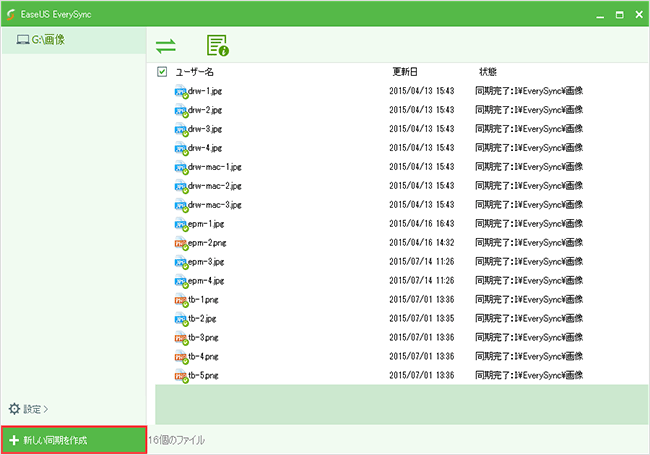Click the epm-3.jpg file icon
The width and height of the screenshot is (650, 455).
(181, 263)
